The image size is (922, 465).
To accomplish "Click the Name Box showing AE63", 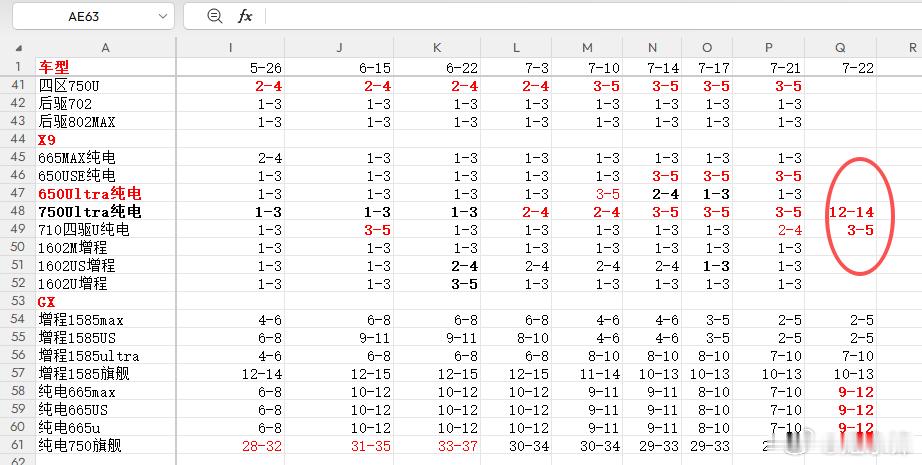I will pyautogui.click(x=93, y=16).
